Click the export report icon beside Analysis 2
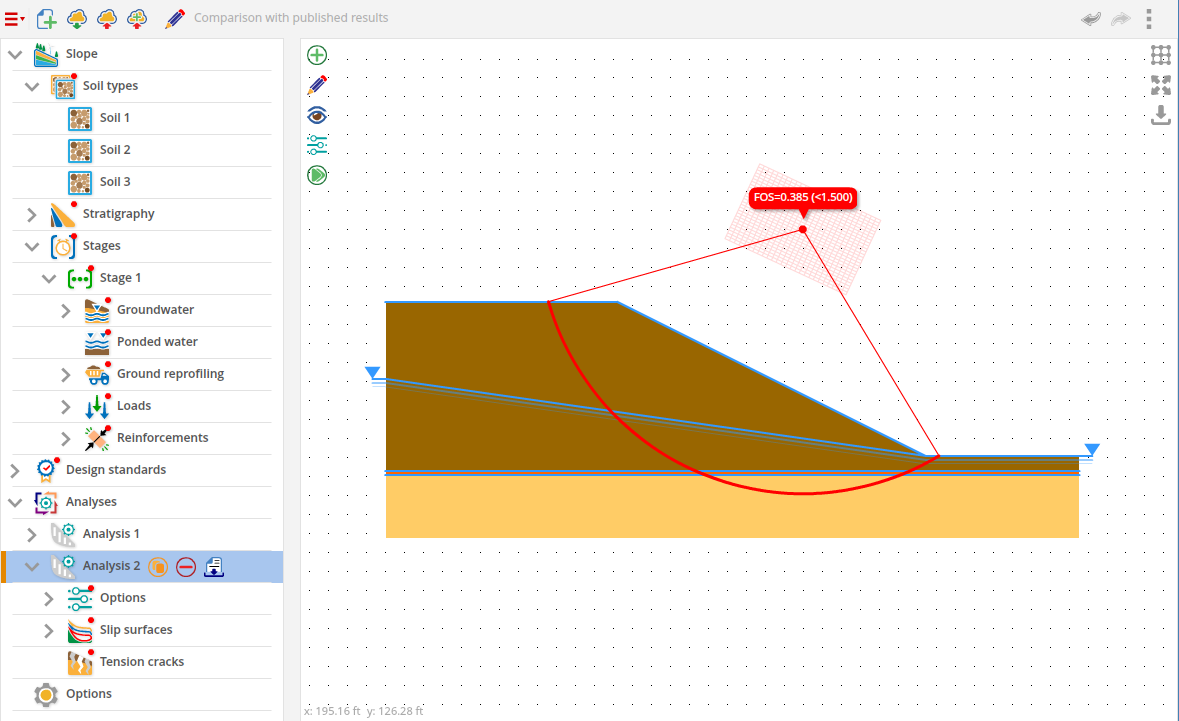 214,567
